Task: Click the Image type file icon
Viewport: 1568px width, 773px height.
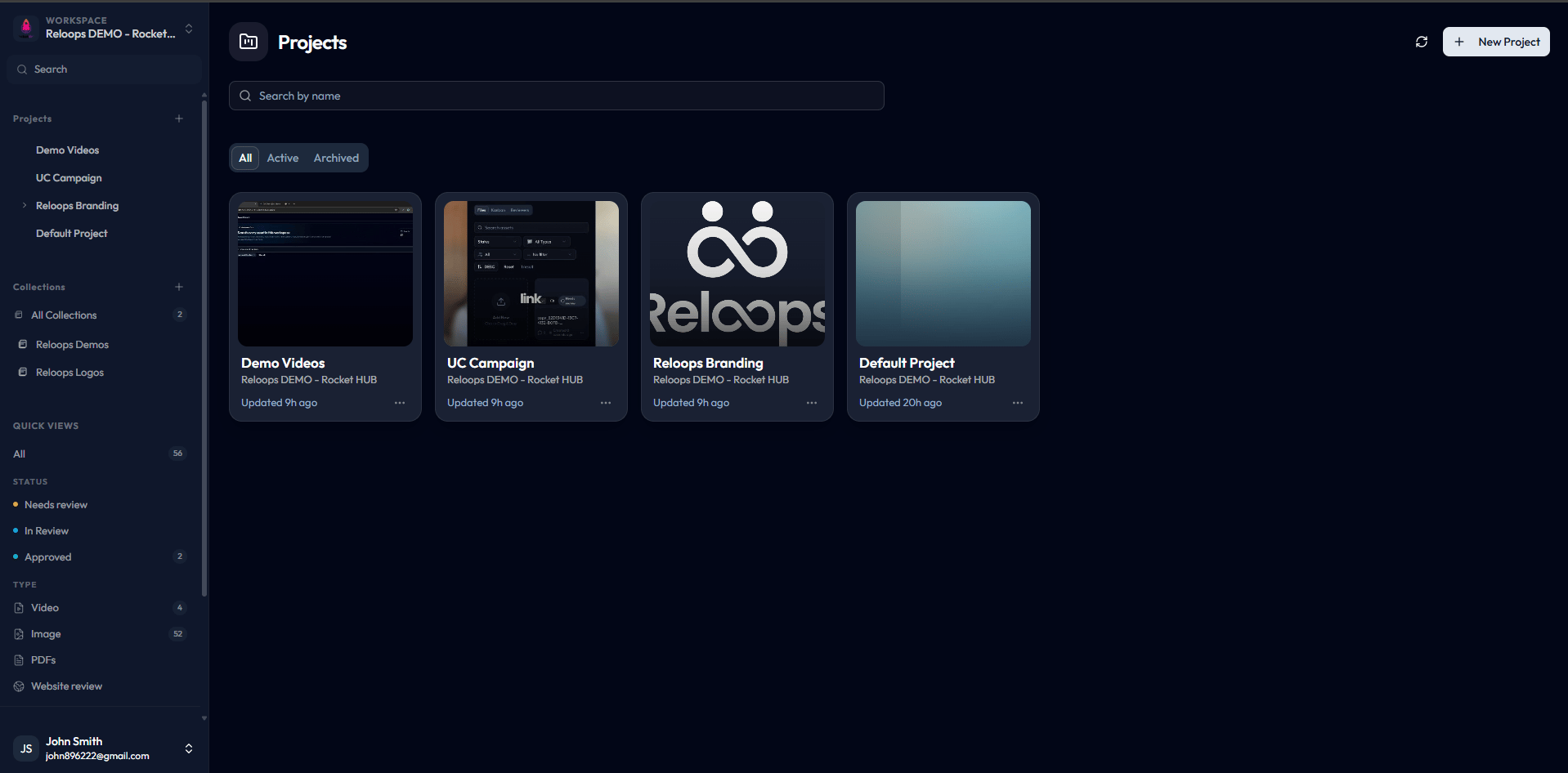Action: (x=19, y=634)
